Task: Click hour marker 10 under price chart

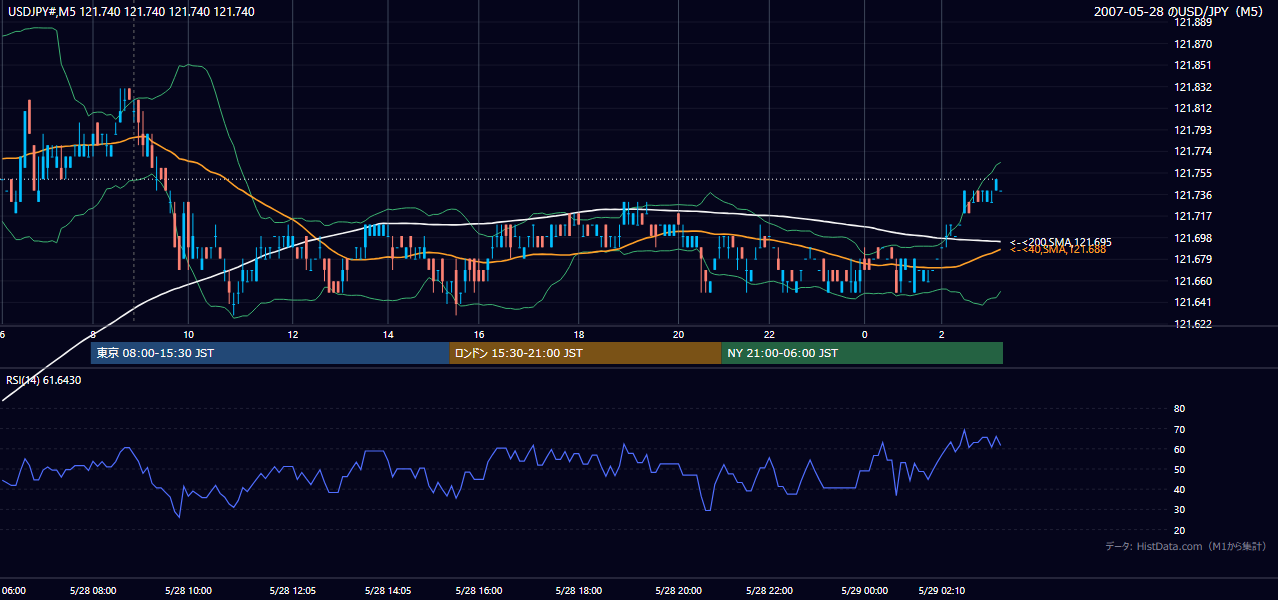Action: tap(189, 334)
